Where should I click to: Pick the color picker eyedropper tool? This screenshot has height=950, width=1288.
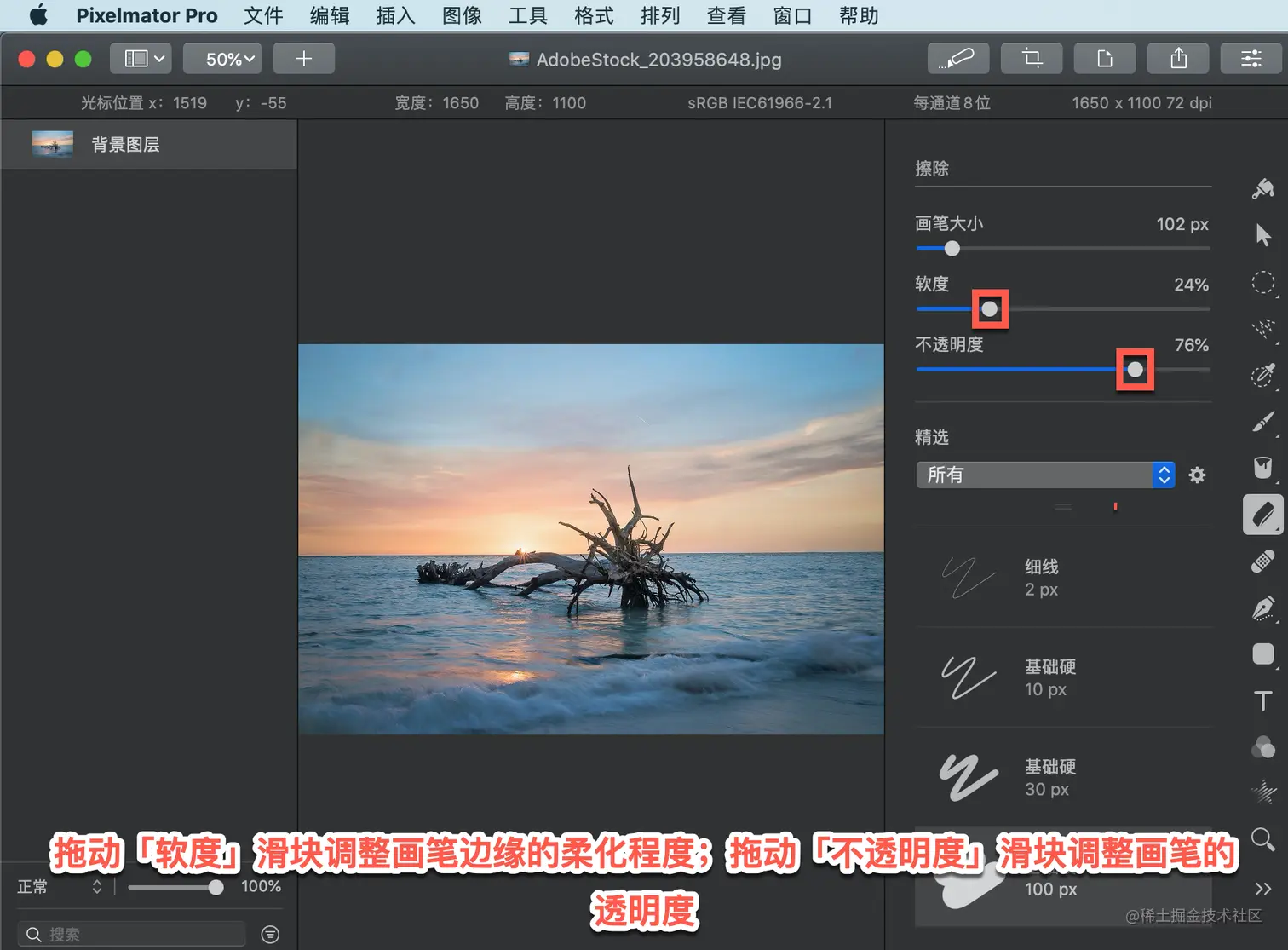[x=1263, y=375]
